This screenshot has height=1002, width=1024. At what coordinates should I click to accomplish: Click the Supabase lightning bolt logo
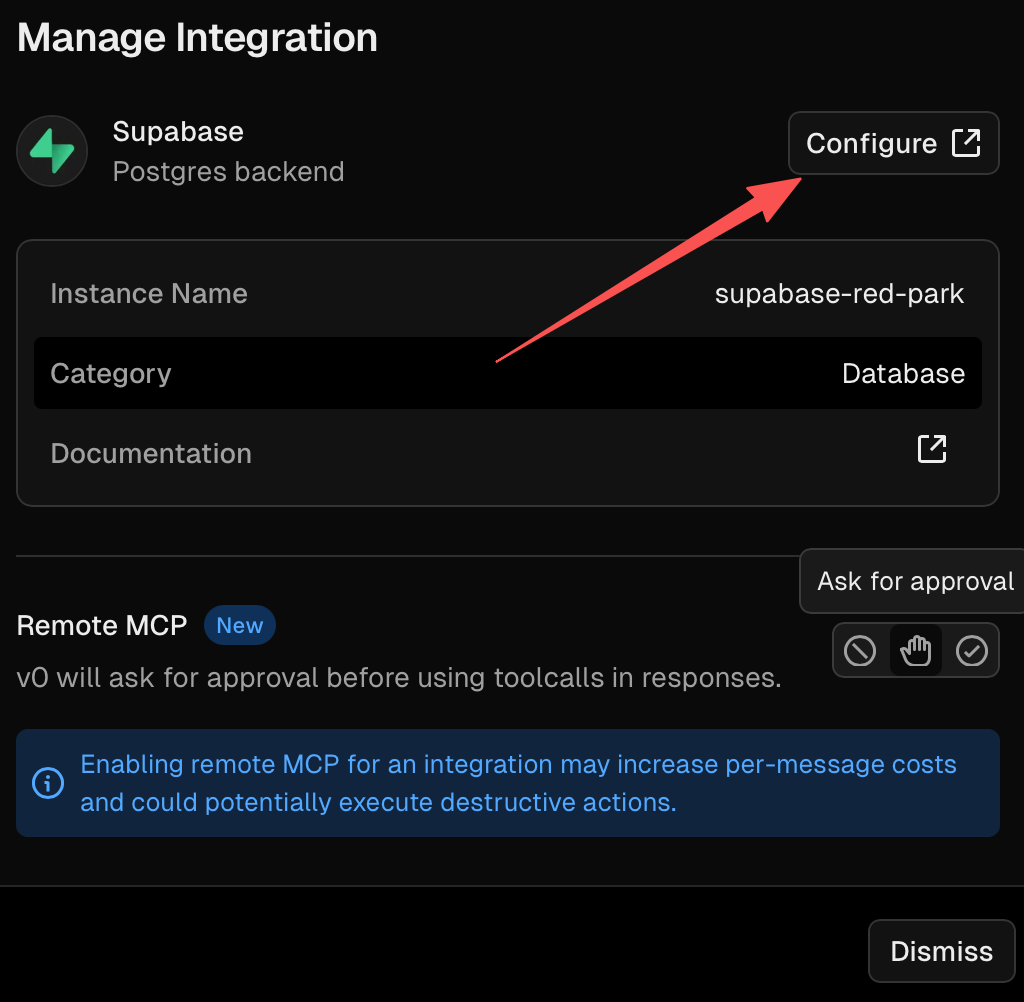52,151
